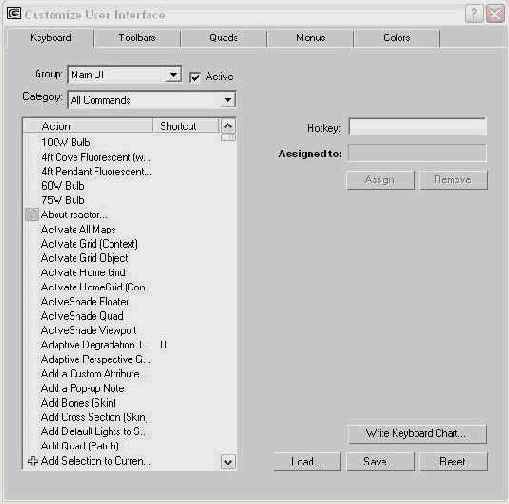This screenshot has width=509, height=504.
Task: Select Add a Custom Attribute action
Action: (x=90, y=374)
